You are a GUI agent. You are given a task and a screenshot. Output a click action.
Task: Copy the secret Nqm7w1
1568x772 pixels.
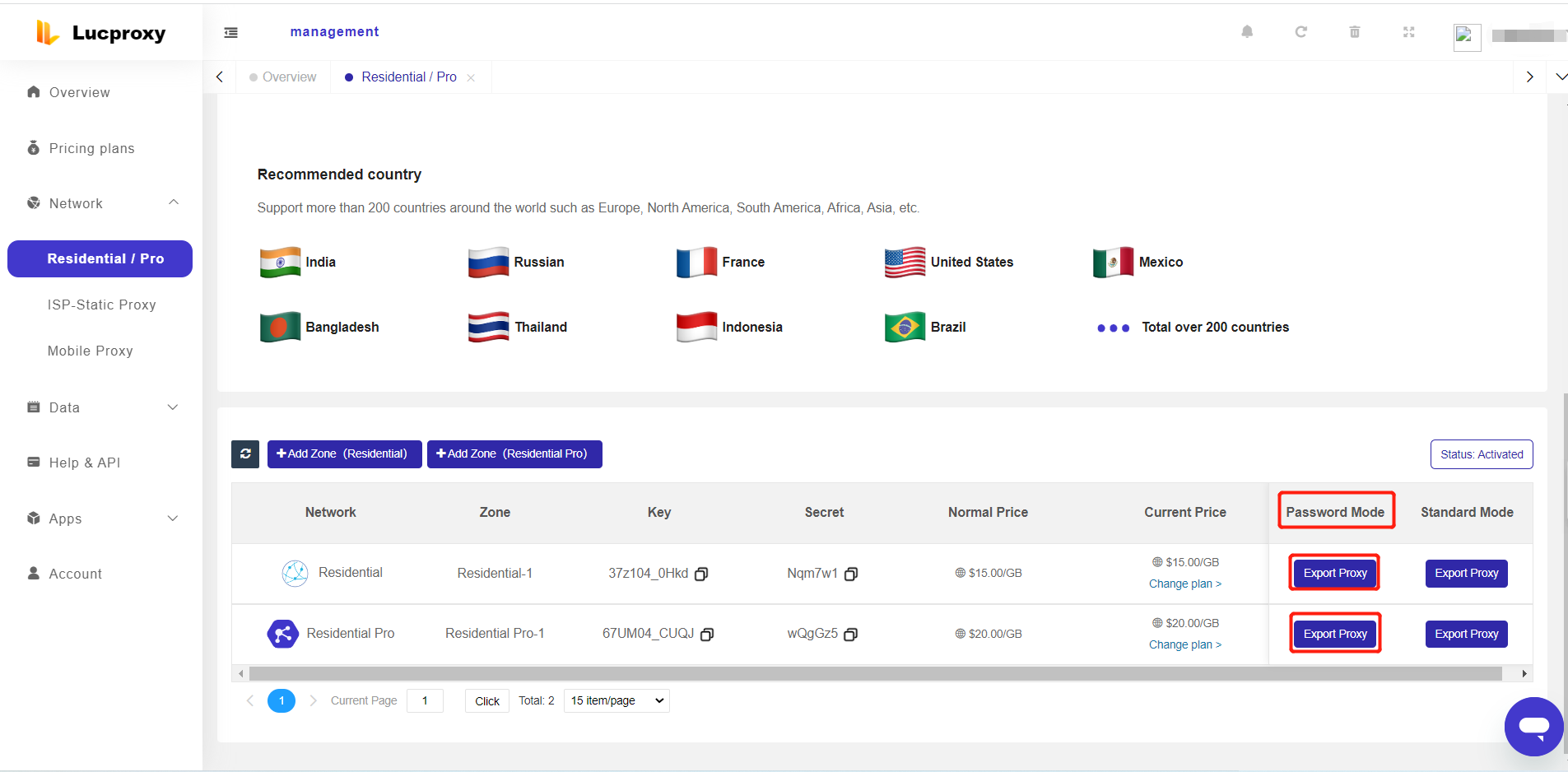pyautogui.click(x=851, y=574)
